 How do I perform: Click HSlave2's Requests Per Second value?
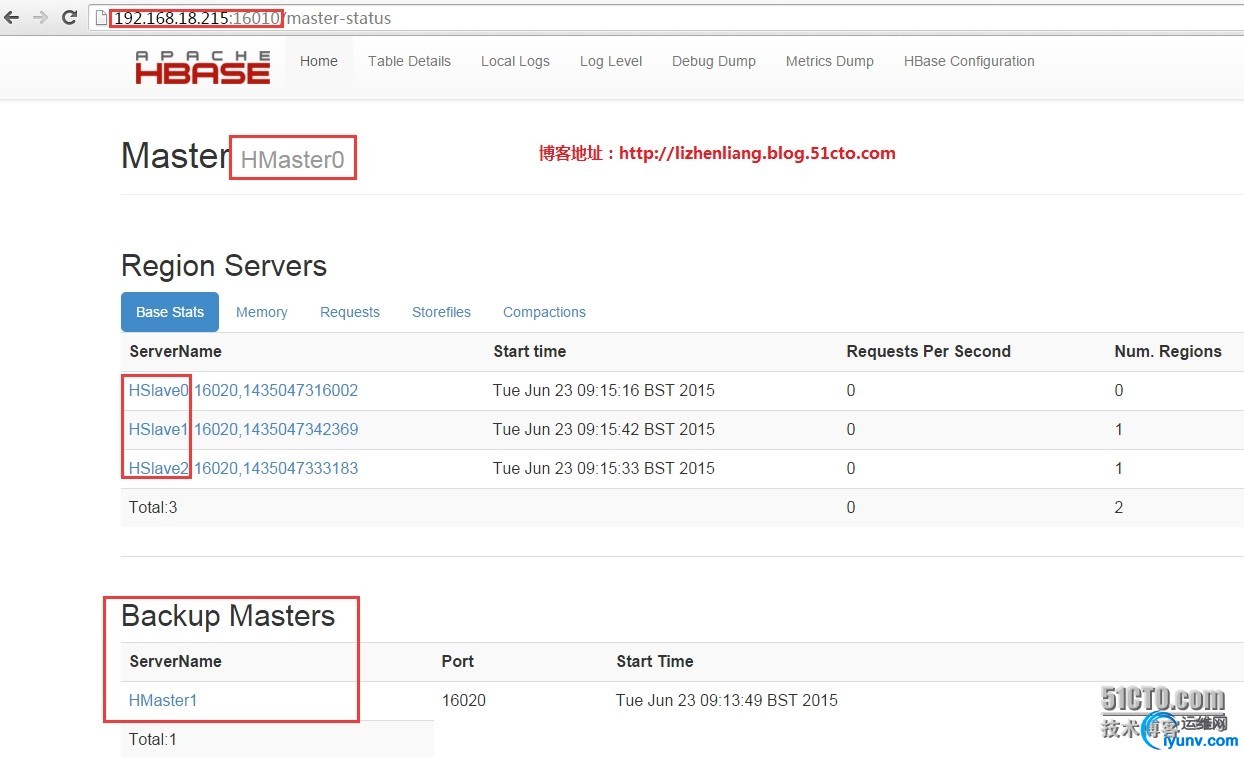click(851, 468)
